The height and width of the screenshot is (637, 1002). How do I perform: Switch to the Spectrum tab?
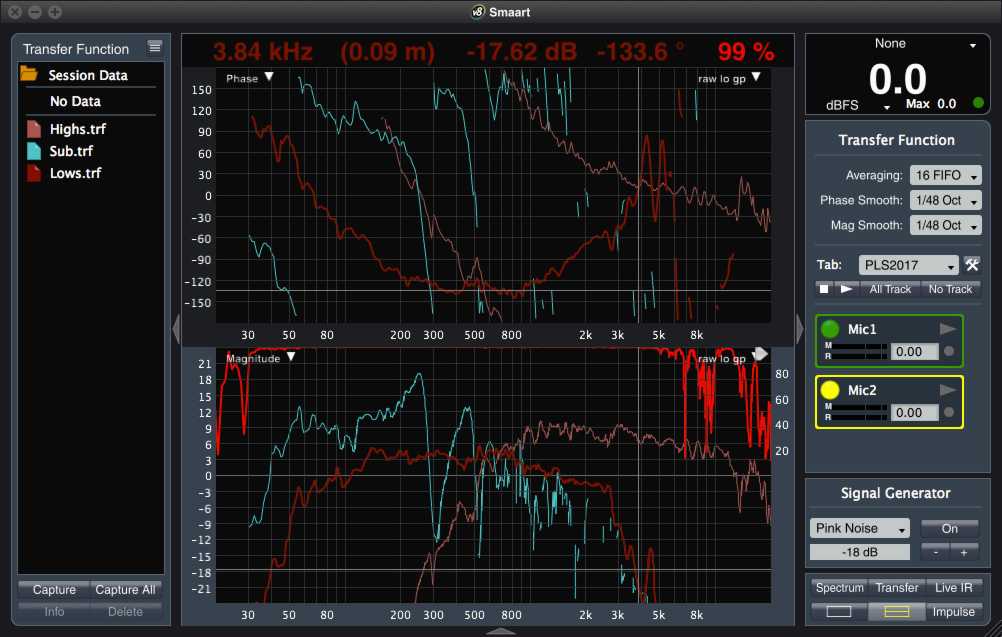pos(838,587)
